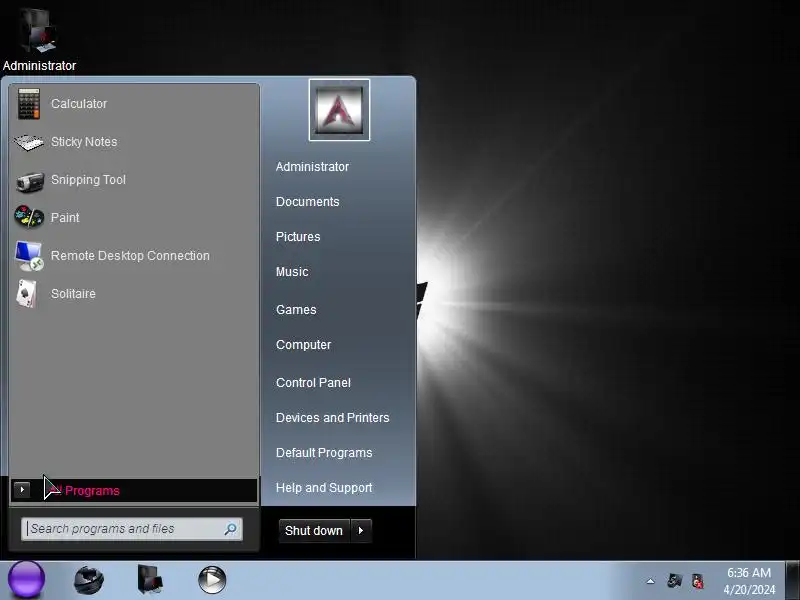This screenshot has width=800, height=600.
Task: Click the All Programs text
Action: click(85, 491)
